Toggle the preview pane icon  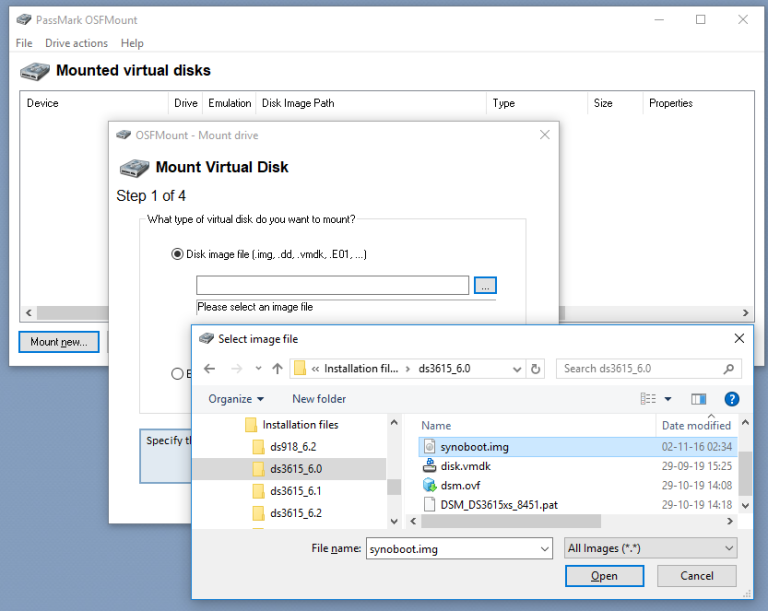pos(698,399)
